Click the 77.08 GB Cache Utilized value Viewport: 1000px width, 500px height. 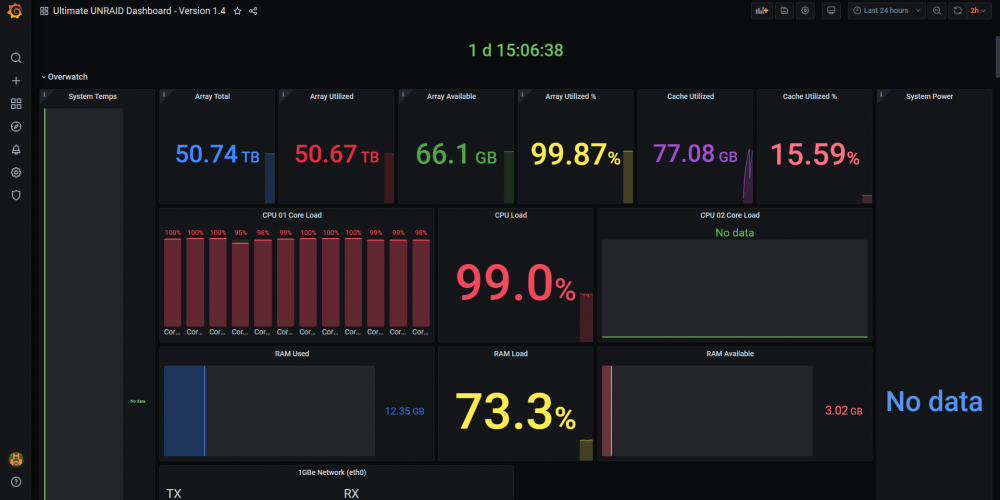tap(695, 154)
